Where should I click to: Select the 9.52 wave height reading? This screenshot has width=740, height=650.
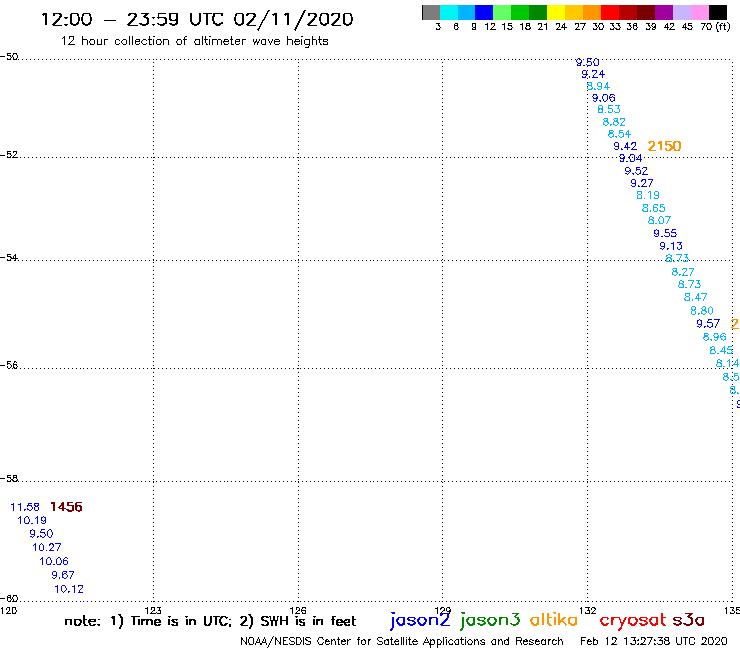tap(636, 171)
